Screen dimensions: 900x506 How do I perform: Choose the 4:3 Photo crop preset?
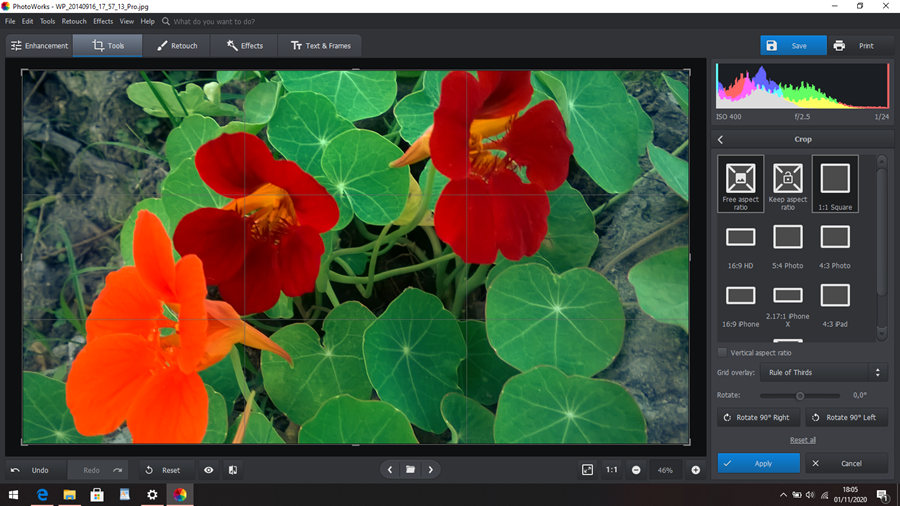[835, 247]
